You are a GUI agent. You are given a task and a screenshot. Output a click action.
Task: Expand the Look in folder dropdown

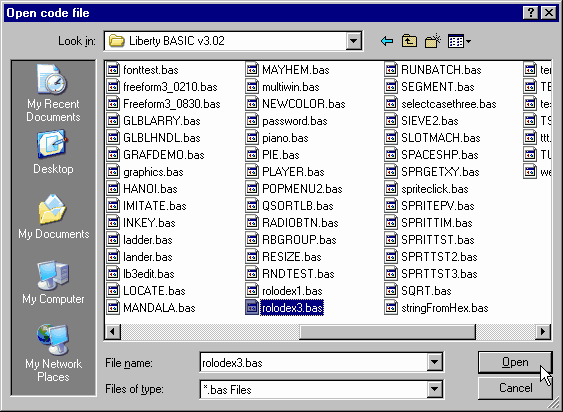[x=354, y=41]
